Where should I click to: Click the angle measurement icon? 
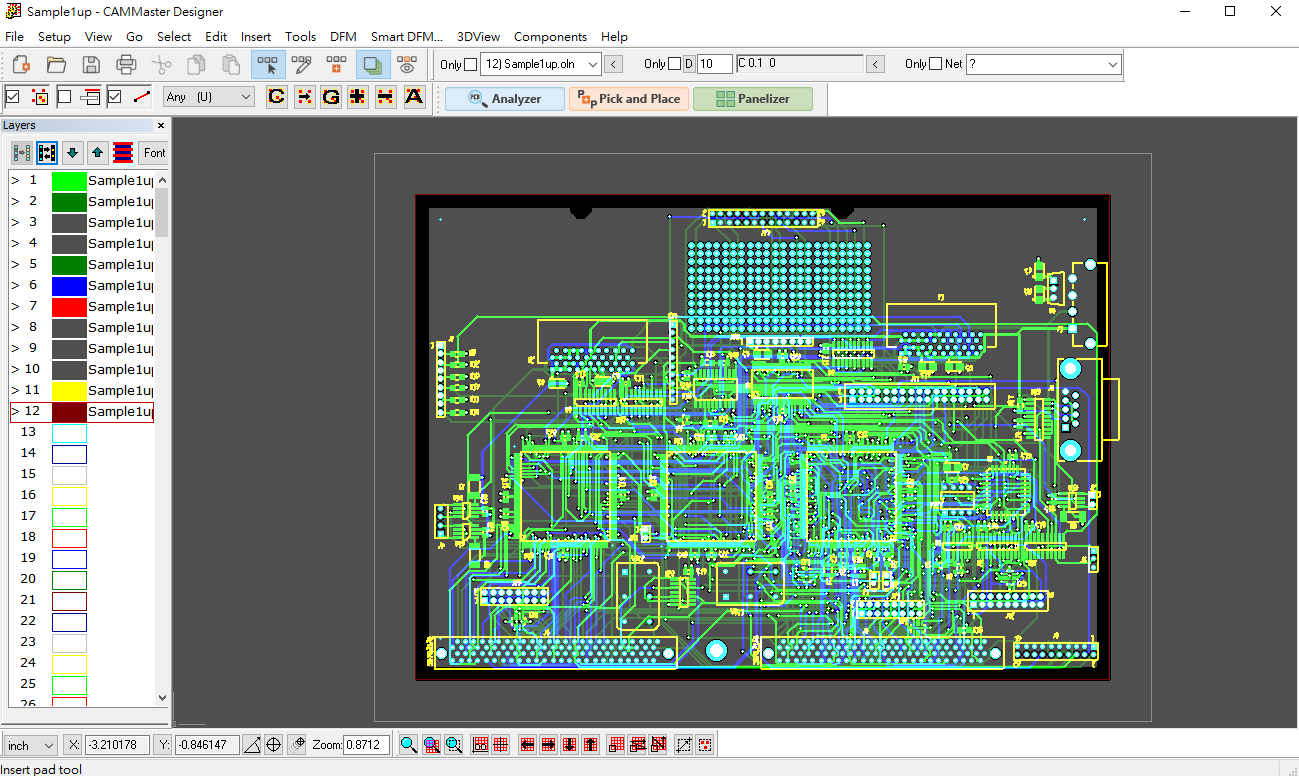pos(252,745)
